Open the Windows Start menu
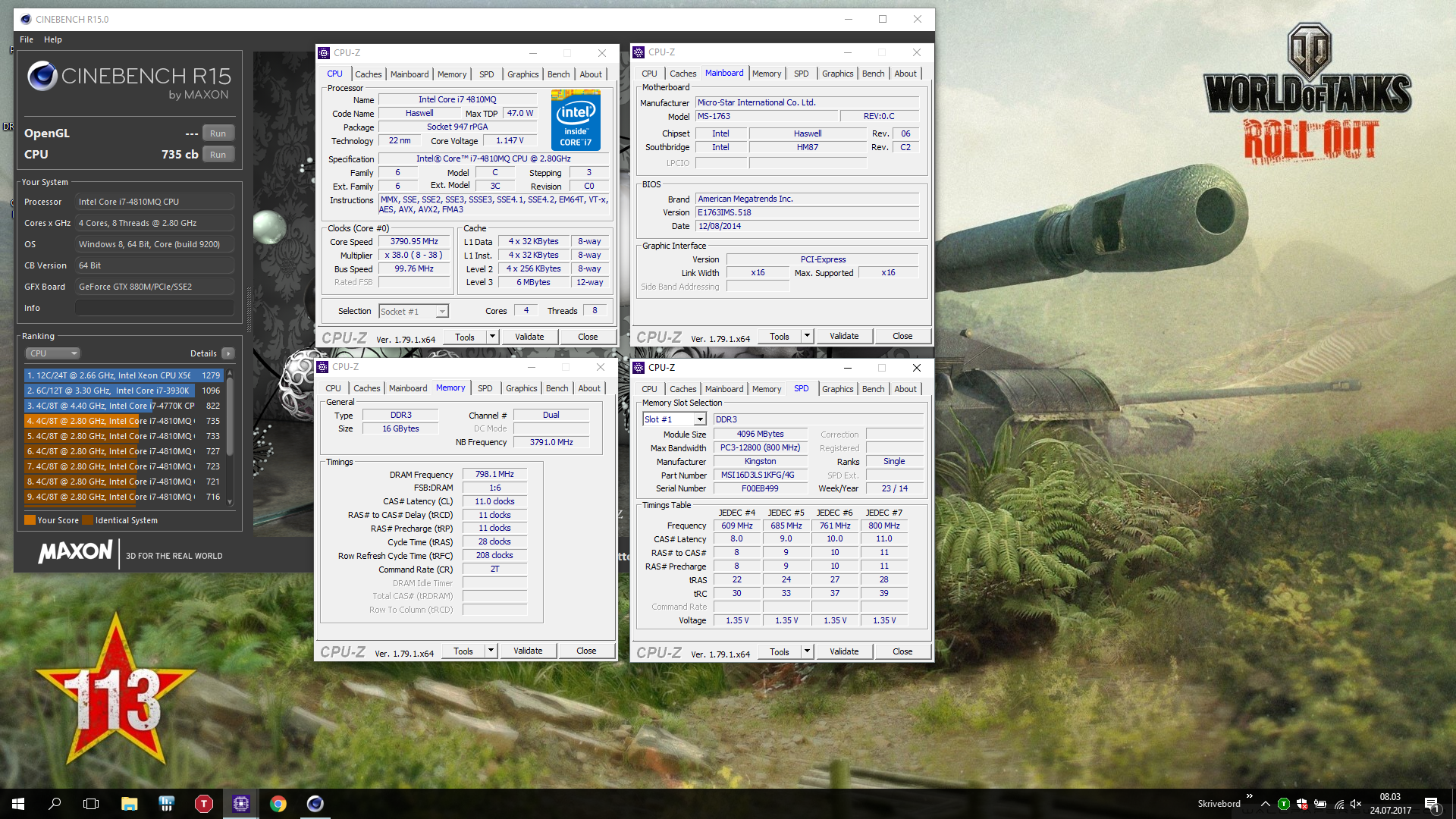Image resolution: width=1456 pixels, height=819 pixels. 18,804
